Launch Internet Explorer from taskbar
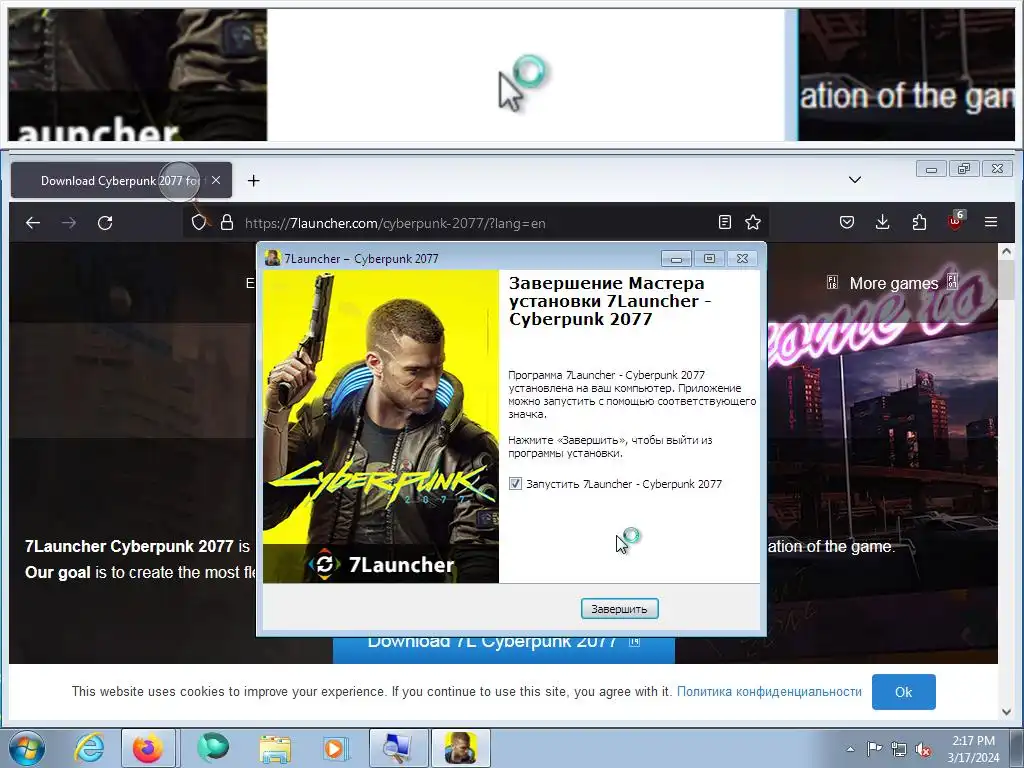1024x768 pixels. click(89, 748)
